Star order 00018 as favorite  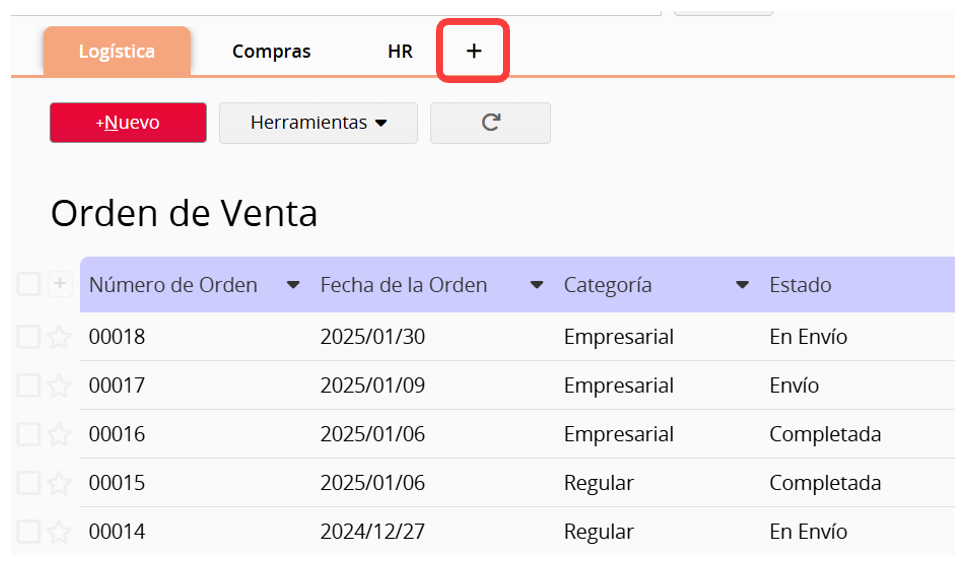point(59,337)
